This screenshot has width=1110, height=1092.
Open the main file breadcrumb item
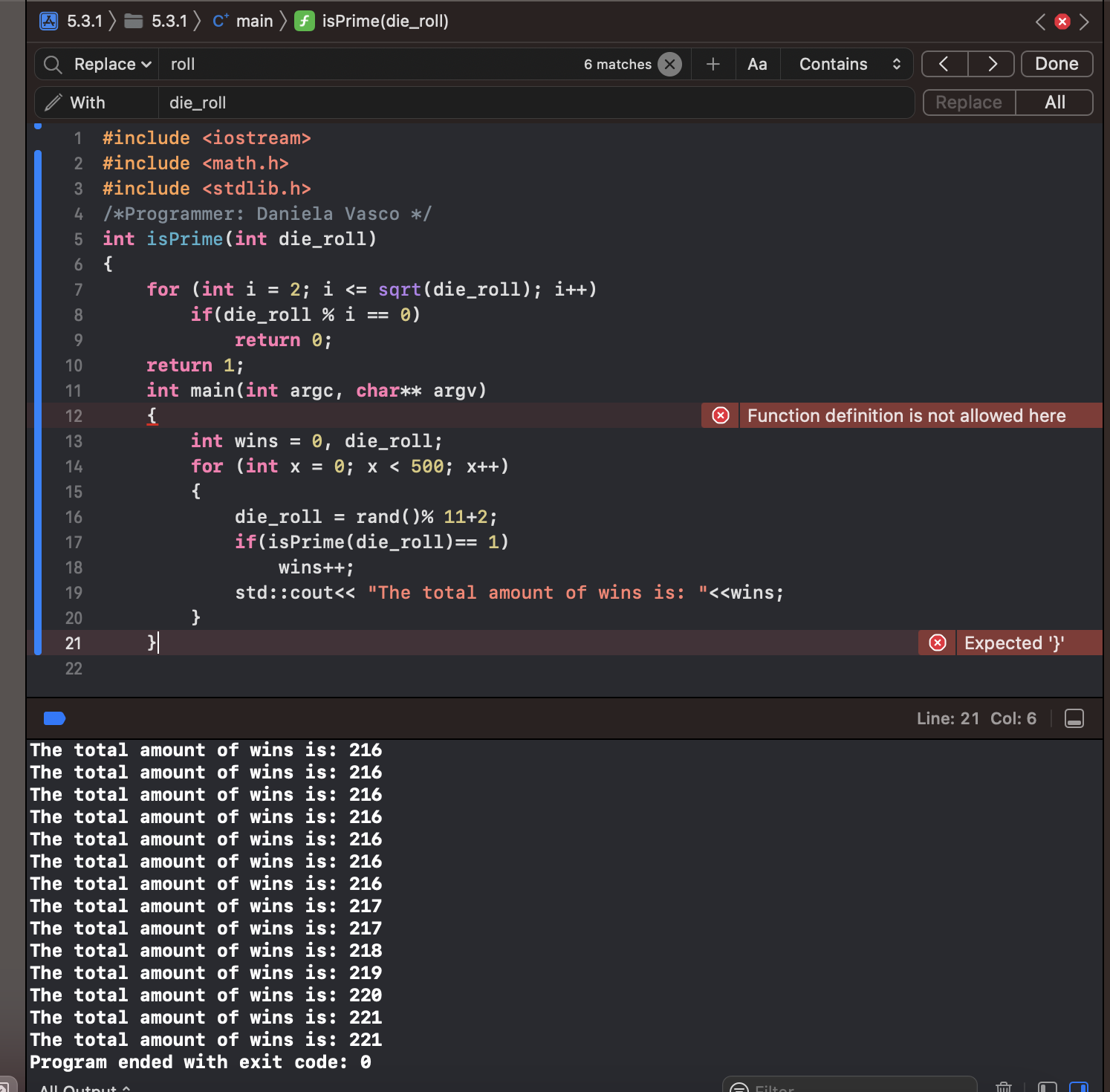[x=243, y=21]
